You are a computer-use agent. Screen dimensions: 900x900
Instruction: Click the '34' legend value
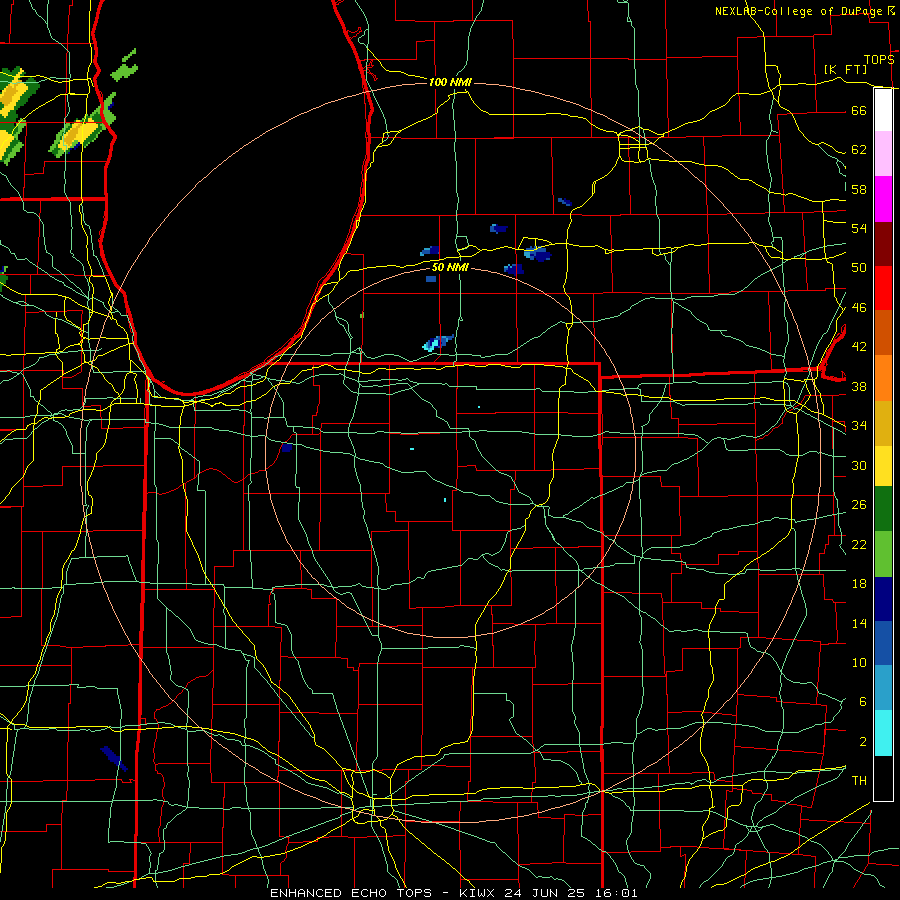[859, 426]
